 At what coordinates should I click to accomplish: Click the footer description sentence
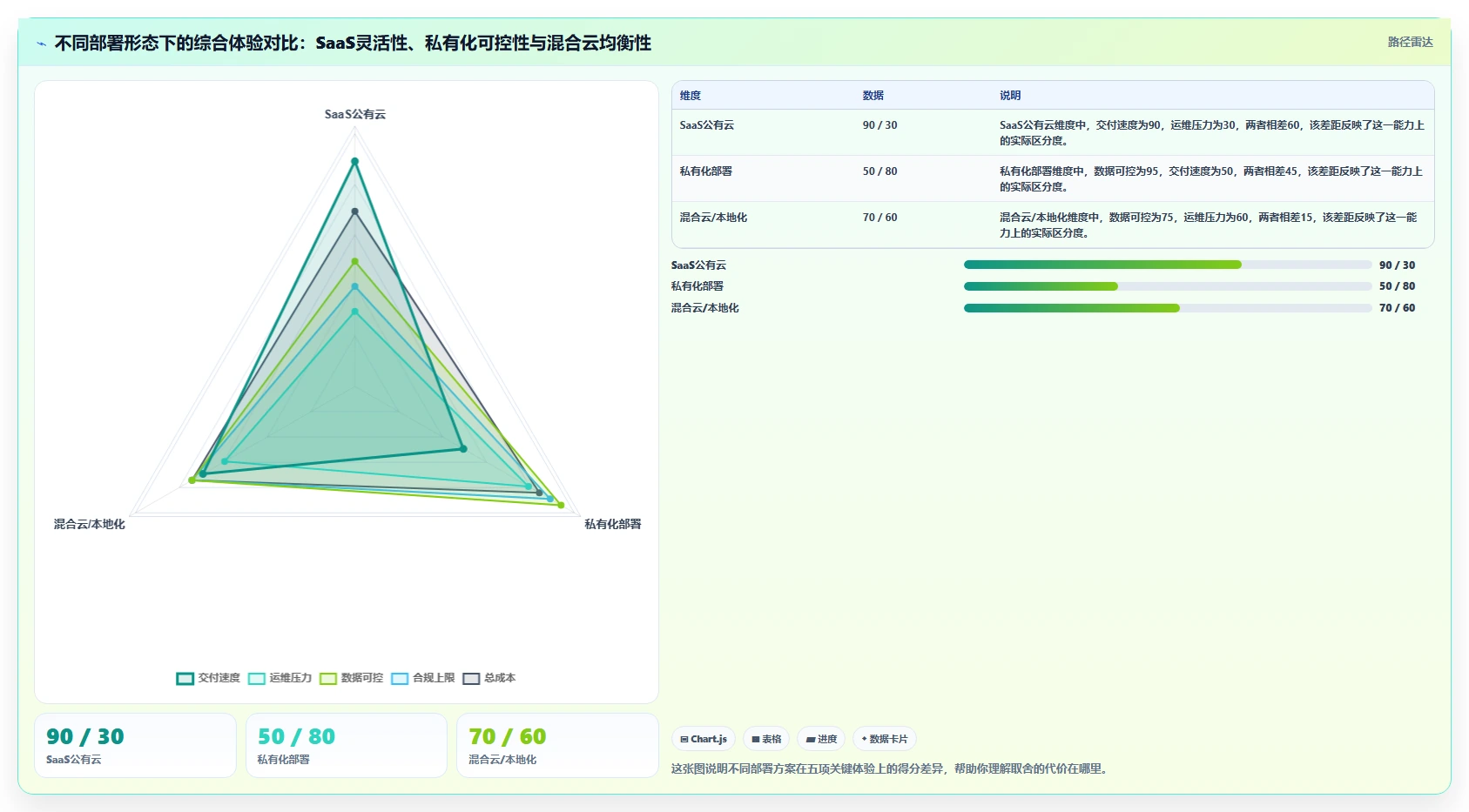[x=891, y=769]
